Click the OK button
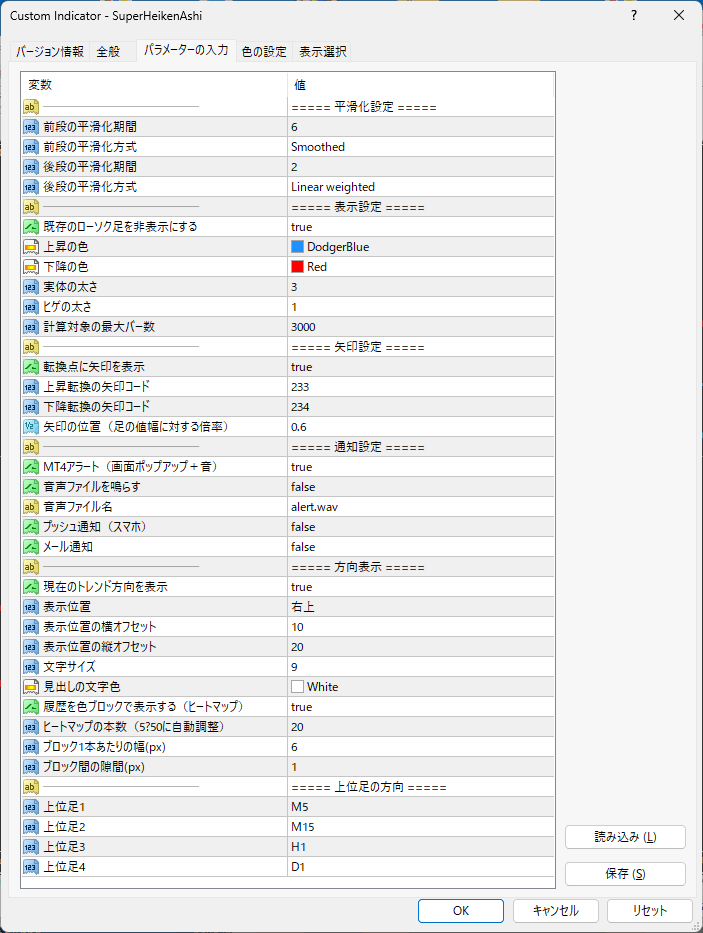The height and width of the screenshot is (933, 703). coord(461,910)
